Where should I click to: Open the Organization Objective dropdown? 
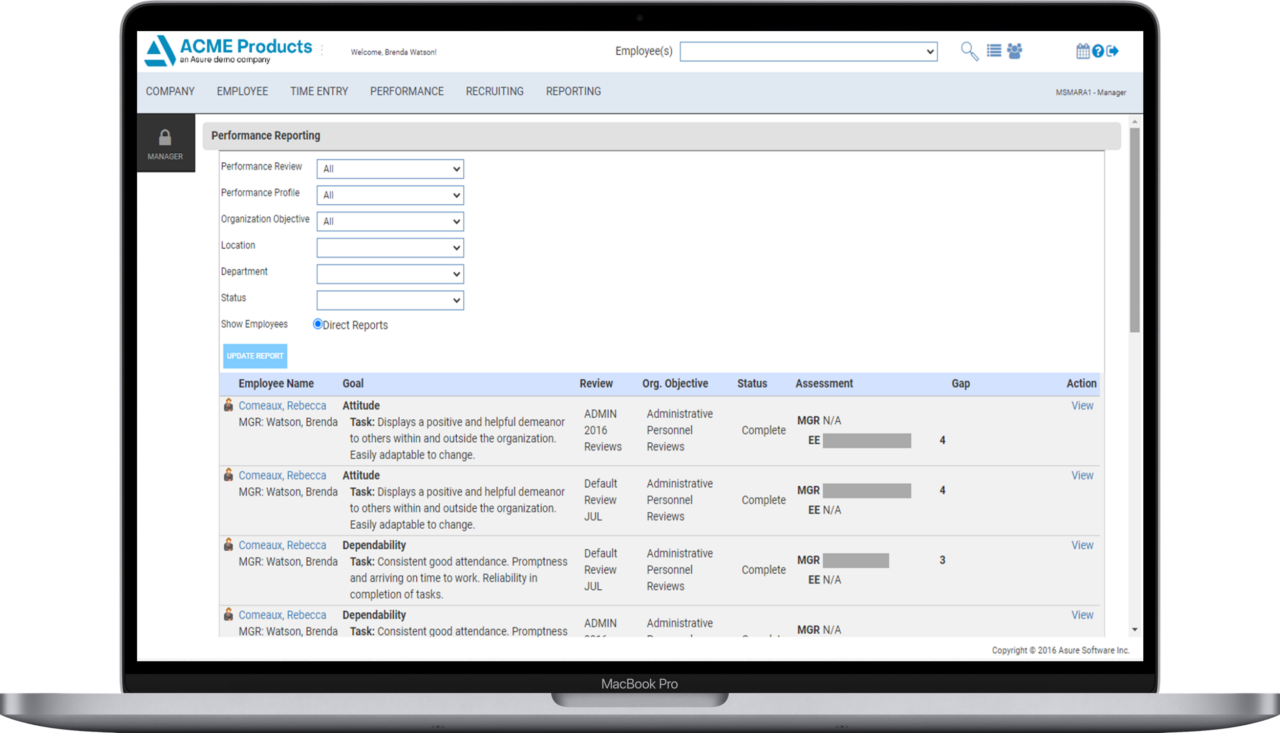point(390,221)
